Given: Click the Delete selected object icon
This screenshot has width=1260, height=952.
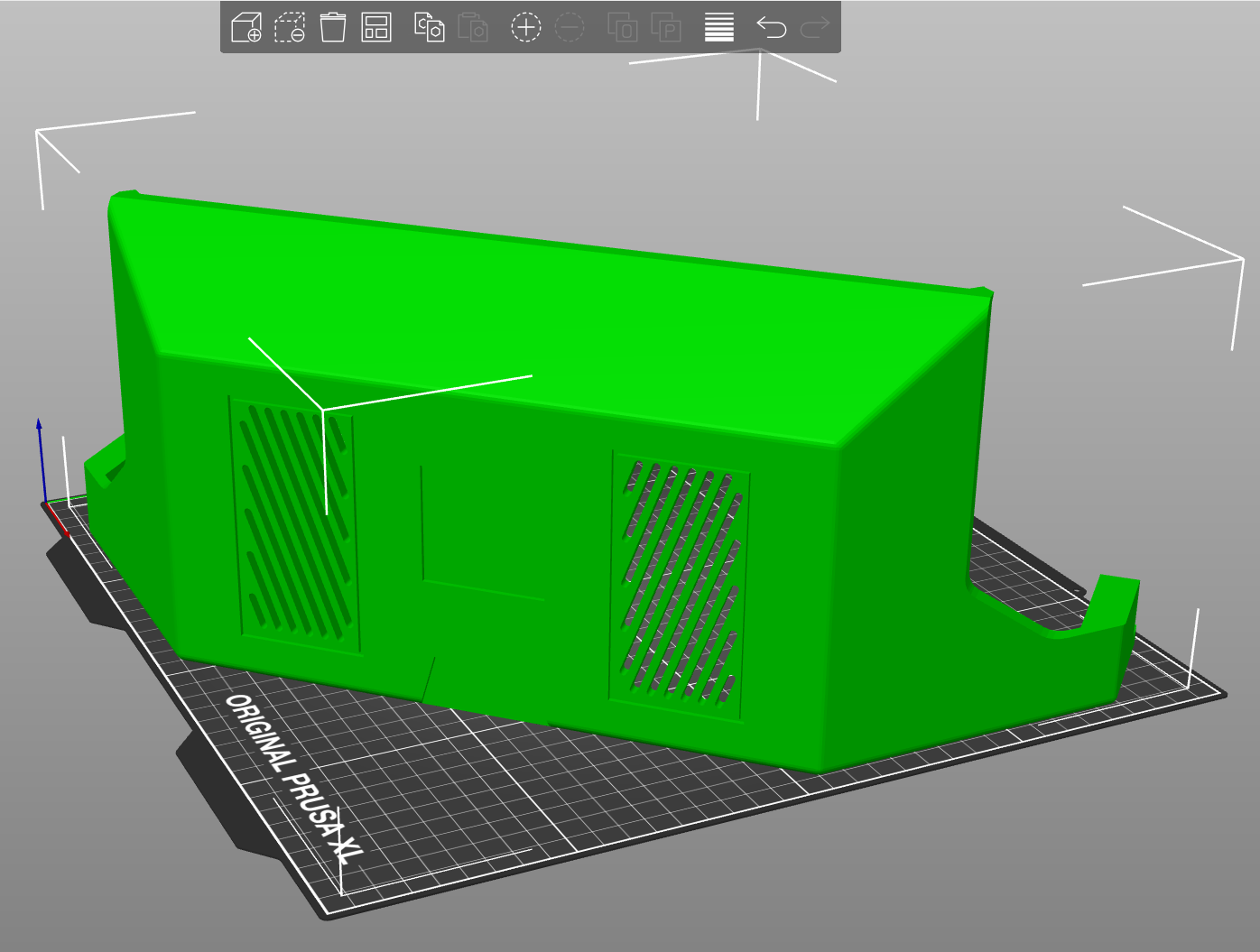Looking at the screenshot, I should 290,27.
